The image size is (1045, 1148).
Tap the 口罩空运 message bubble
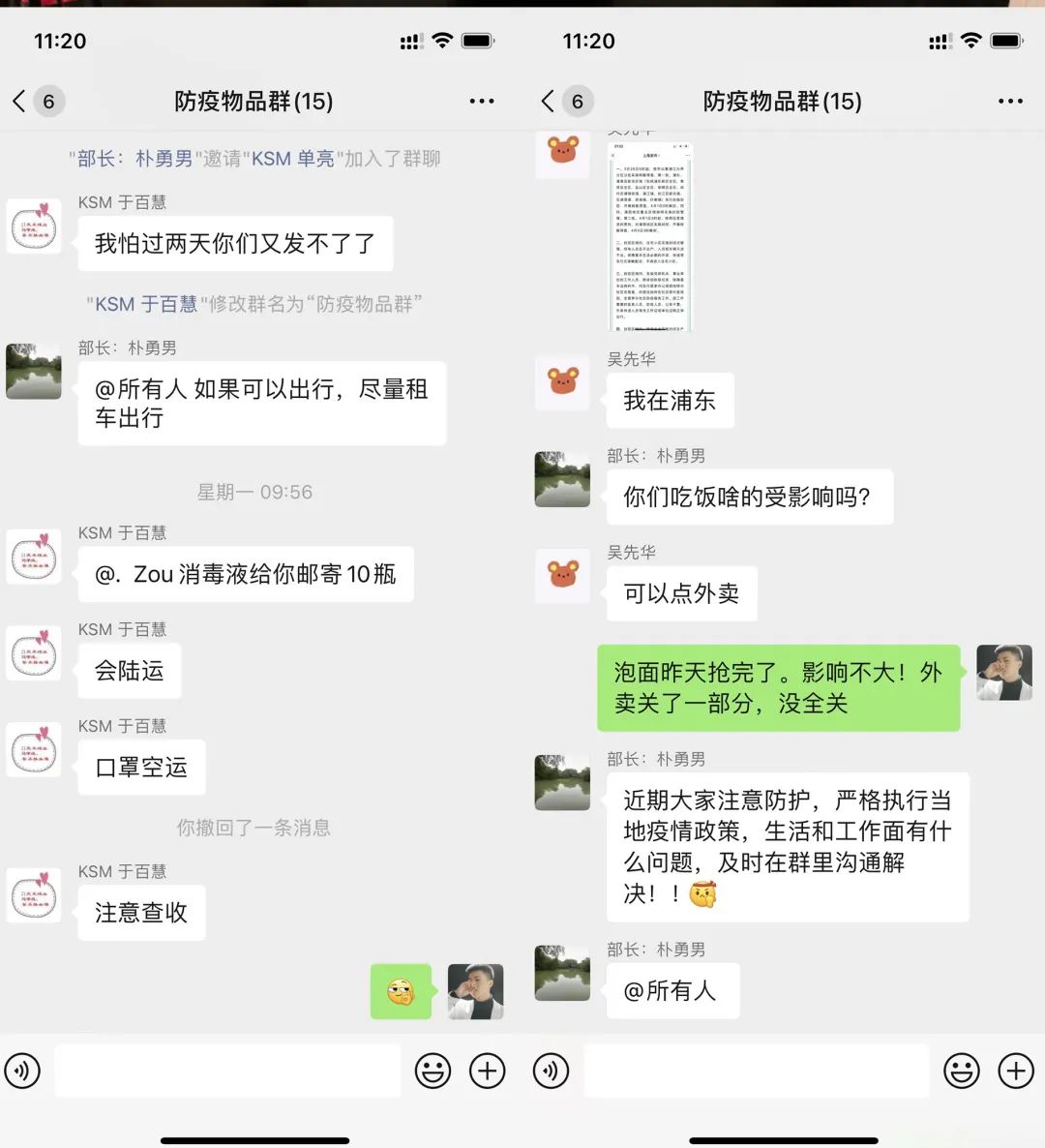coord(141,768)
